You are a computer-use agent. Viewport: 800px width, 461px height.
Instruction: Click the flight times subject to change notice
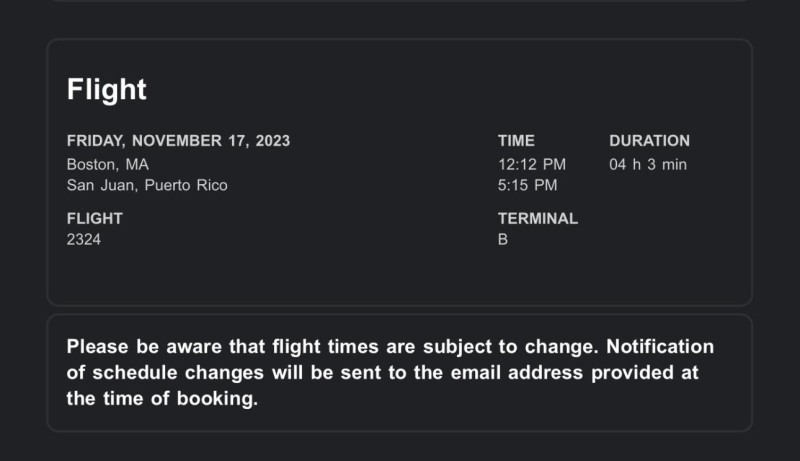pyautogui.click(x=390, y=373)
